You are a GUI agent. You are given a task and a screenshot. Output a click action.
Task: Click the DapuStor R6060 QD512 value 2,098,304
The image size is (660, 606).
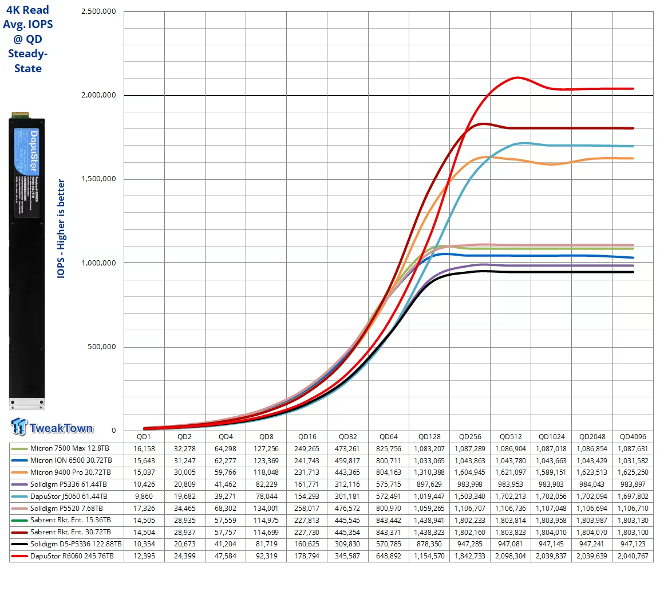click(x=511, y=556)
